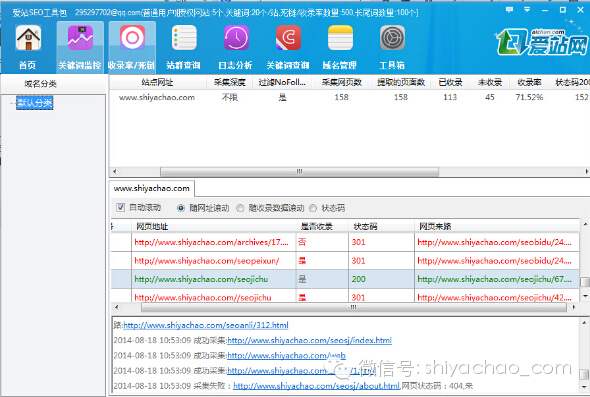Open the 收录率/死链 tool
Screen dimensions: 590x397
click(132, 47)
